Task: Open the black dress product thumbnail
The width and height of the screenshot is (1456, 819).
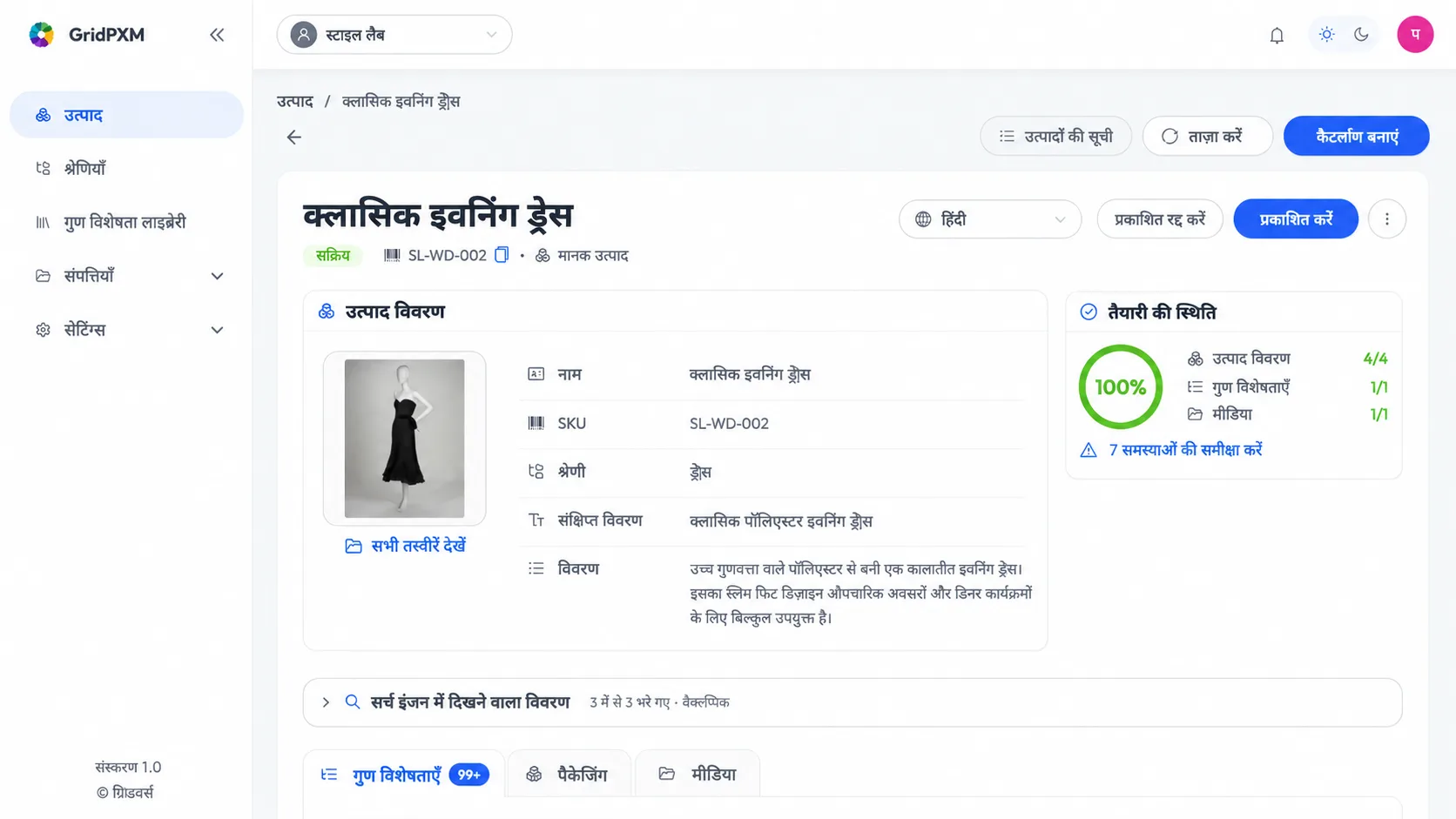Action: coord(404,439)
